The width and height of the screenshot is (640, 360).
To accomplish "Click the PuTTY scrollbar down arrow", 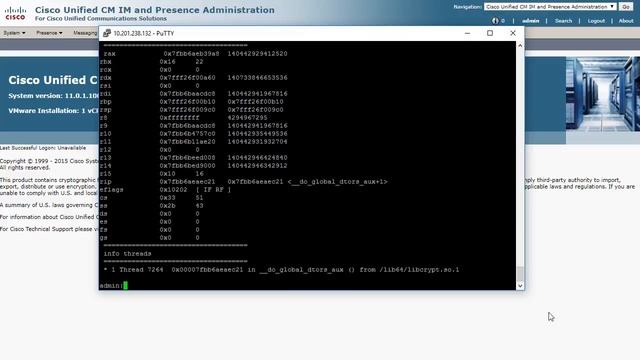I will tap(520, 286).
